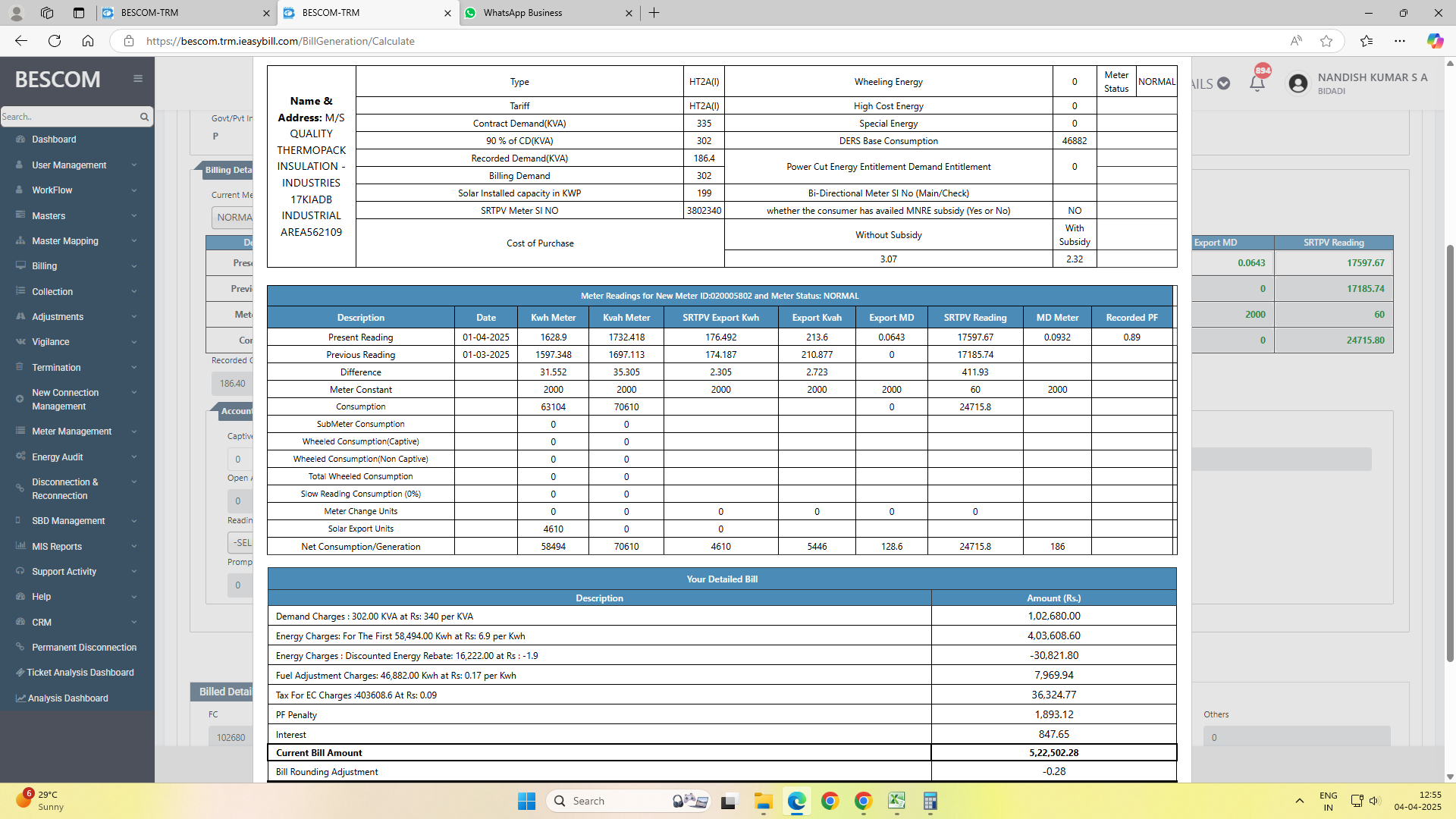Open the read aloud icon in address bar
The width and height of the screenshot is (1456, 819).
(x=1296, y=41)
